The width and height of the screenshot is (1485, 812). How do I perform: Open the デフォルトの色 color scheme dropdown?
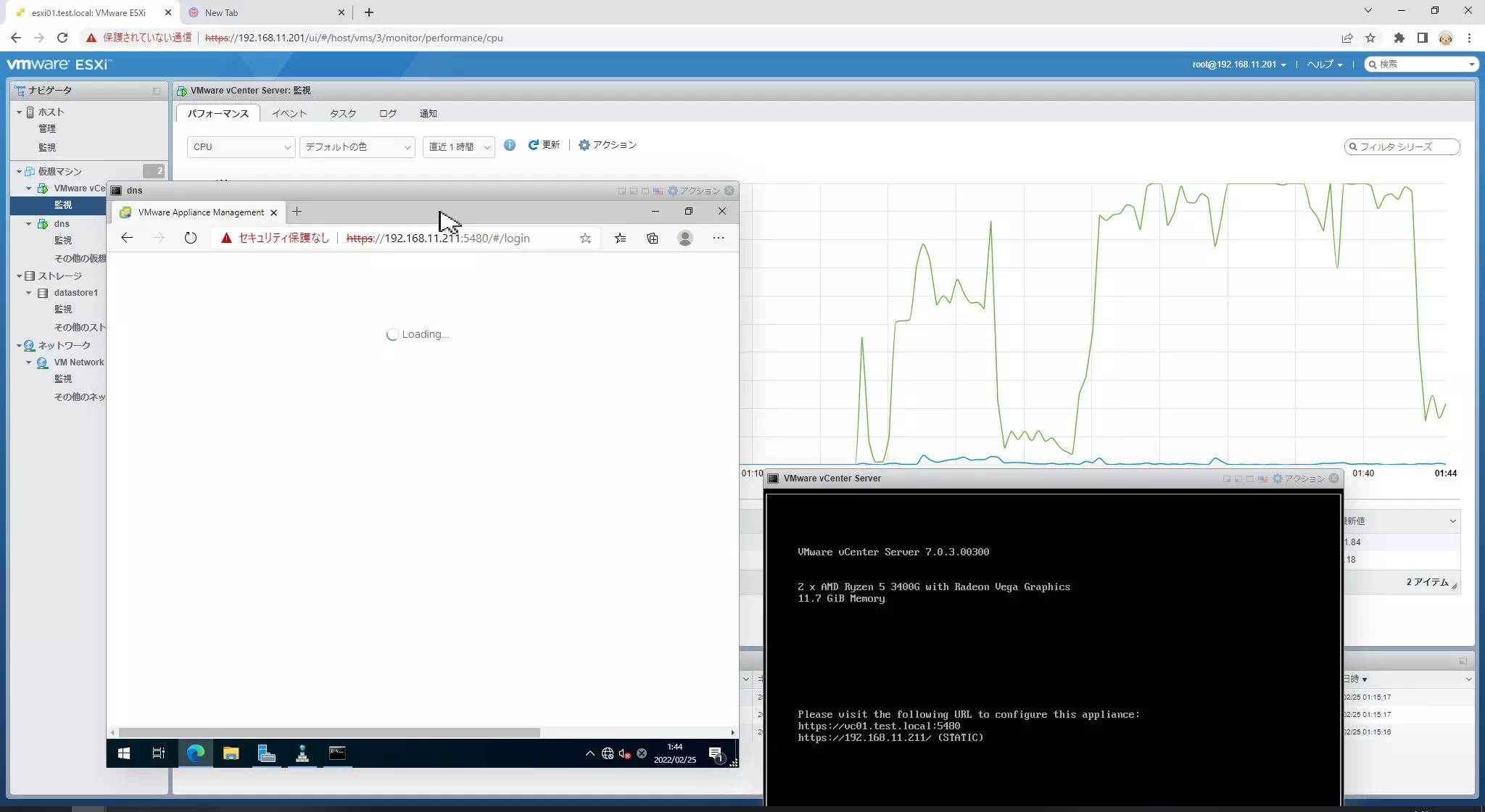tap(357, 146)
